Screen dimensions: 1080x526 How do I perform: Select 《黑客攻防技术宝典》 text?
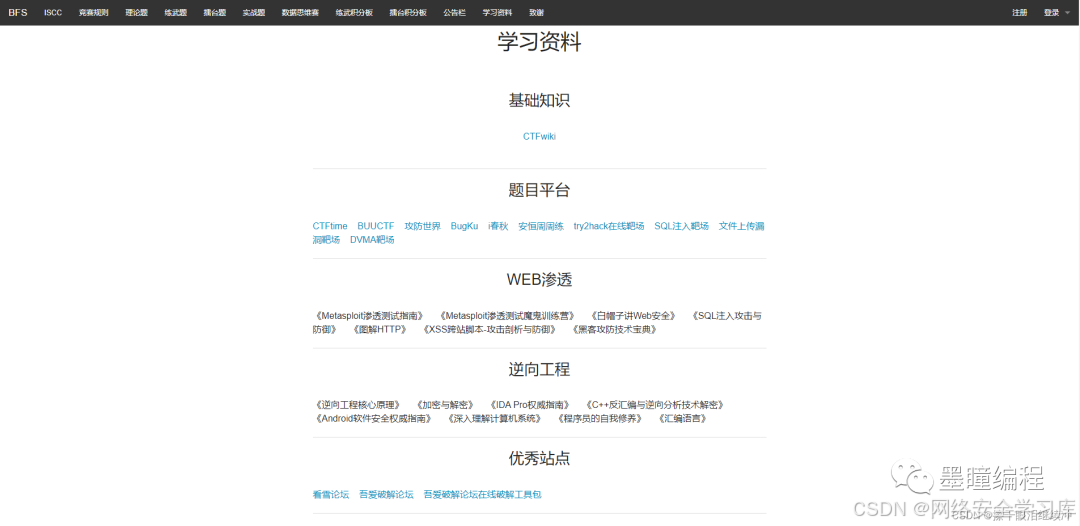(x=614, y=330)
